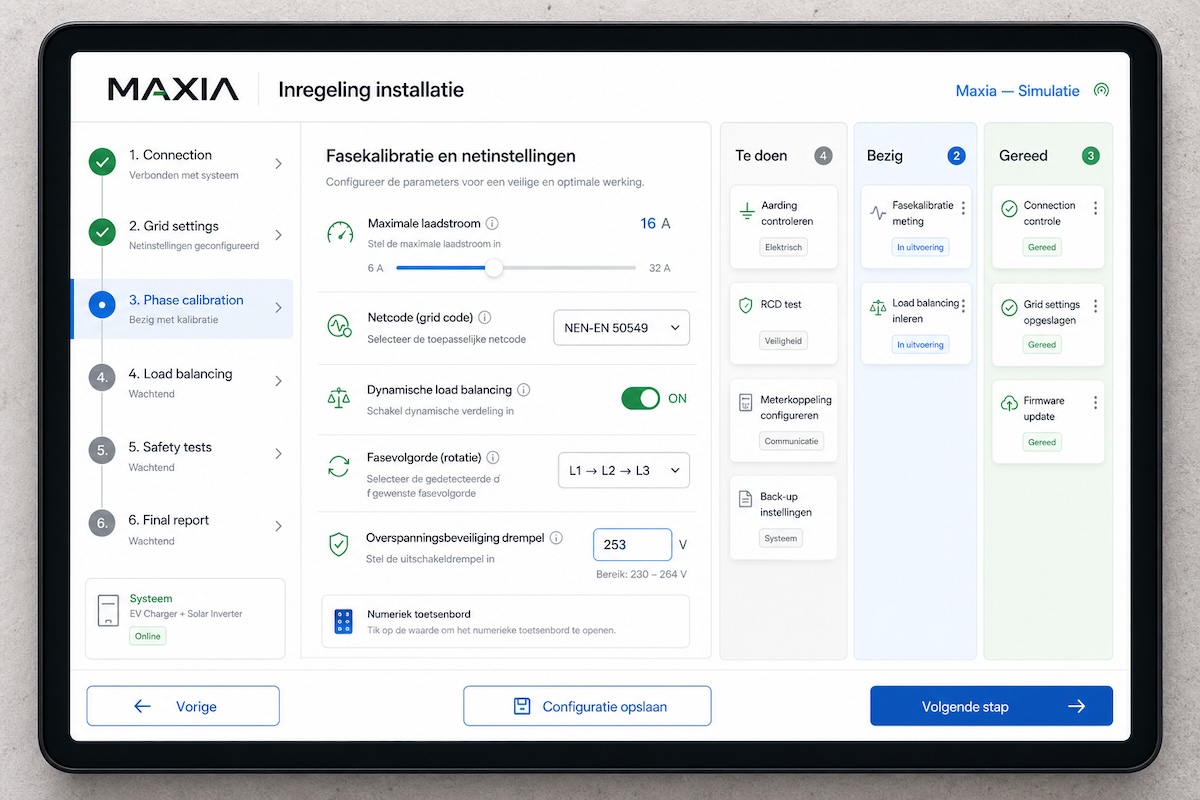This screenshot has width=1200, height=800.
Task: Open options menu on Fasekalibratie meting card
Action: [x=963, y=208]
